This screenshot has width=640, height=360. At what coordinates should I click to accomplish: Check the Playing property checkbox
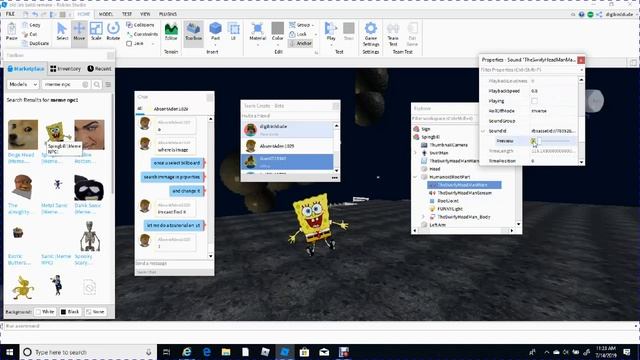click(x=534, y=101)
